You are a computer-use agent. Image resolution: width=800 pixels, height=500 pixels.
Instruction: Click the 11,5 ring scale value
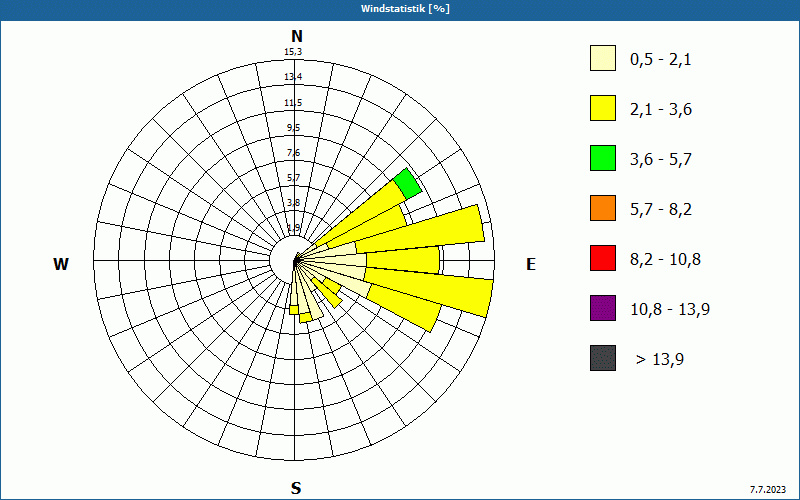[293, 103]
